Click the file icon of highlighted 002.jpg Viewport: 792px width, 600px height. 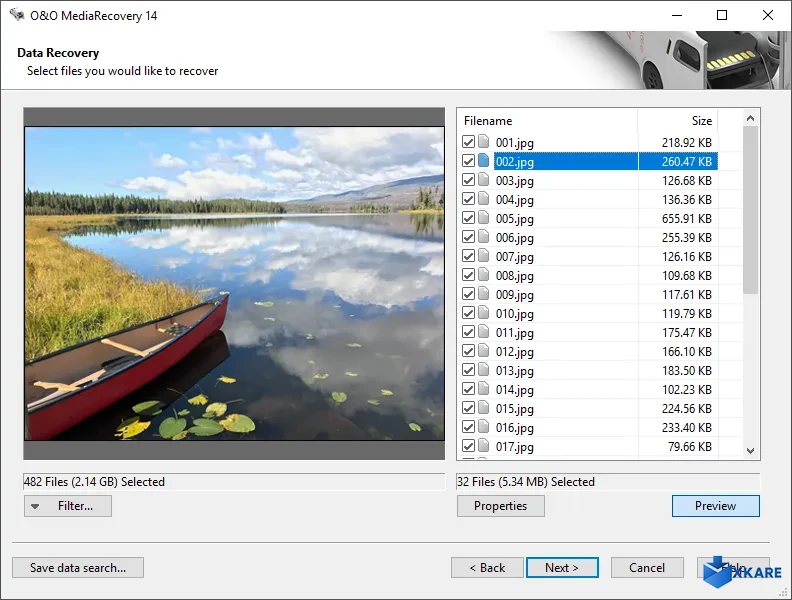(485, 162)
